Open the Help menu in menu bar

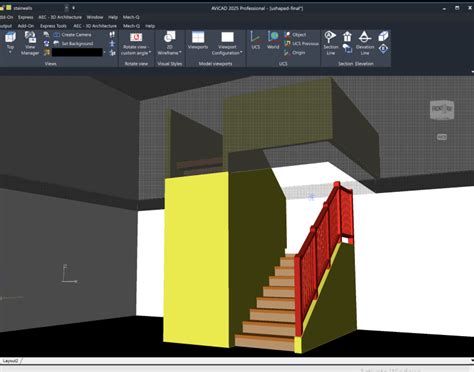tap(113, 17)
